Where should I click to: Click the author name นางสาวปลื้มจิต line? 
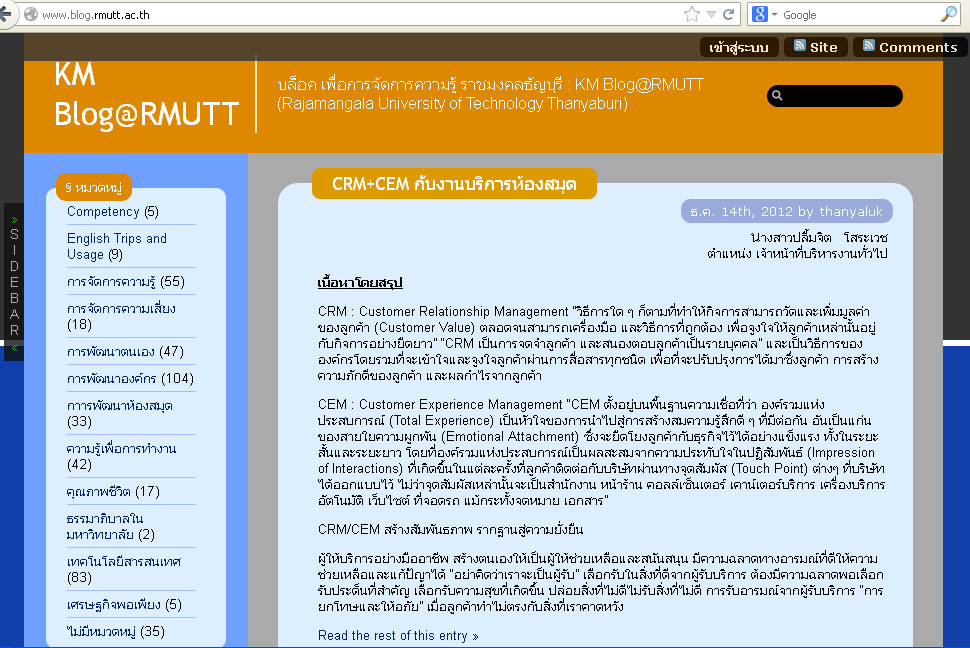coord(819,238)
